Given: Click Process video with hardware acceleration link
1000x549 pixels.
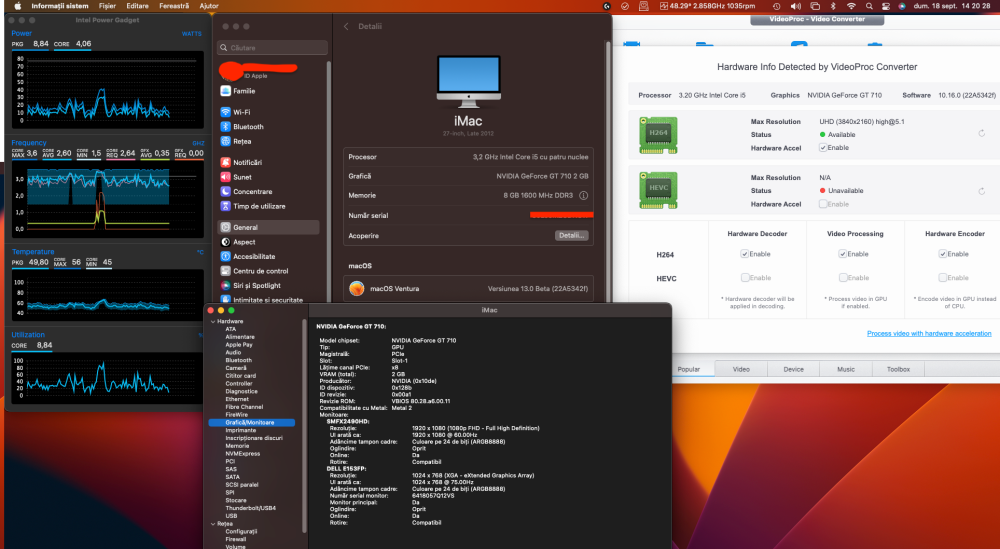Looking at the screenshot, I should [929, 333].
